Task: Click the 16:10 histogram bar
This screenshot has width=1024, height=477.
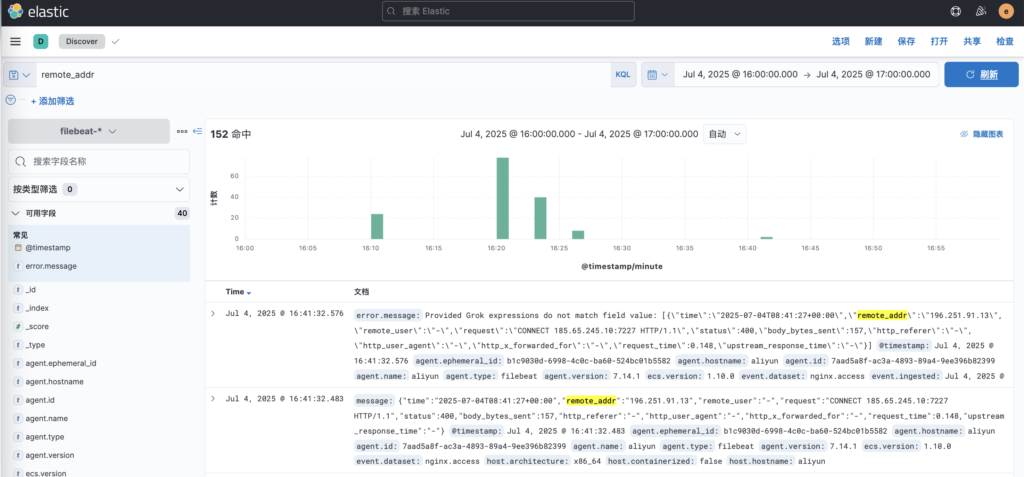Action: (x=377, y=226)
